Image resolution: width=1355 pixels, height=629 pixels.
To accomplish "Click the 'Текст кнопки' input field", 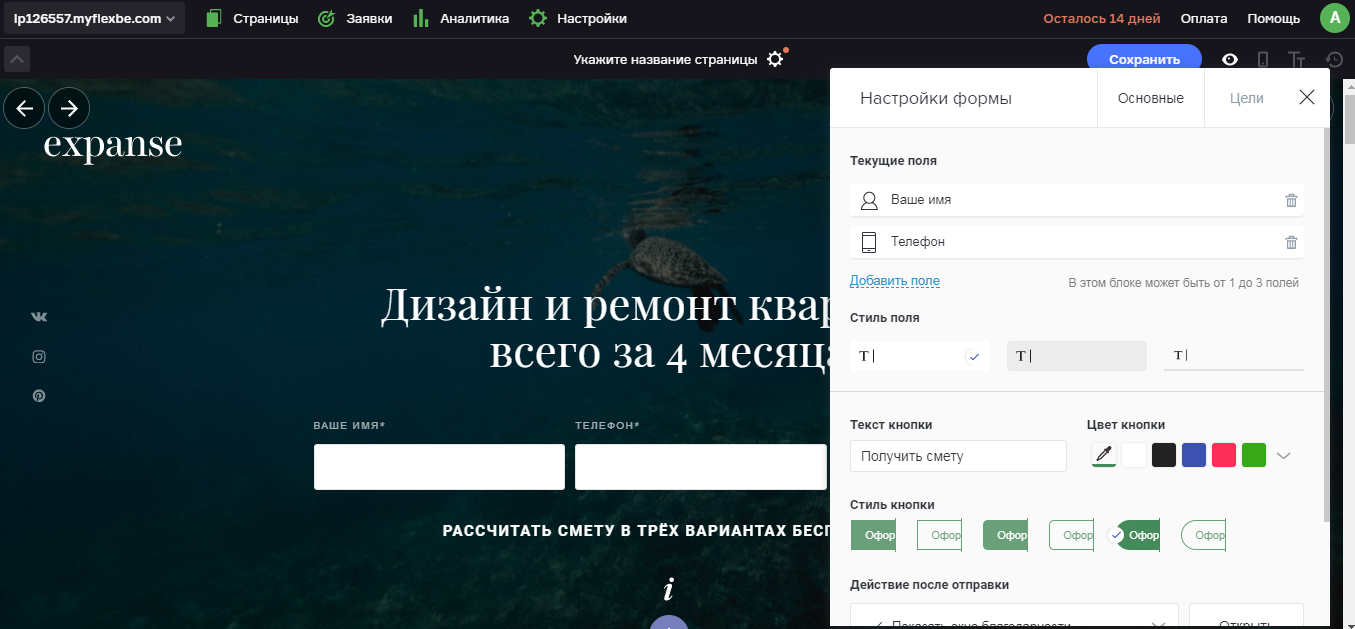I will tap(957, 456).
